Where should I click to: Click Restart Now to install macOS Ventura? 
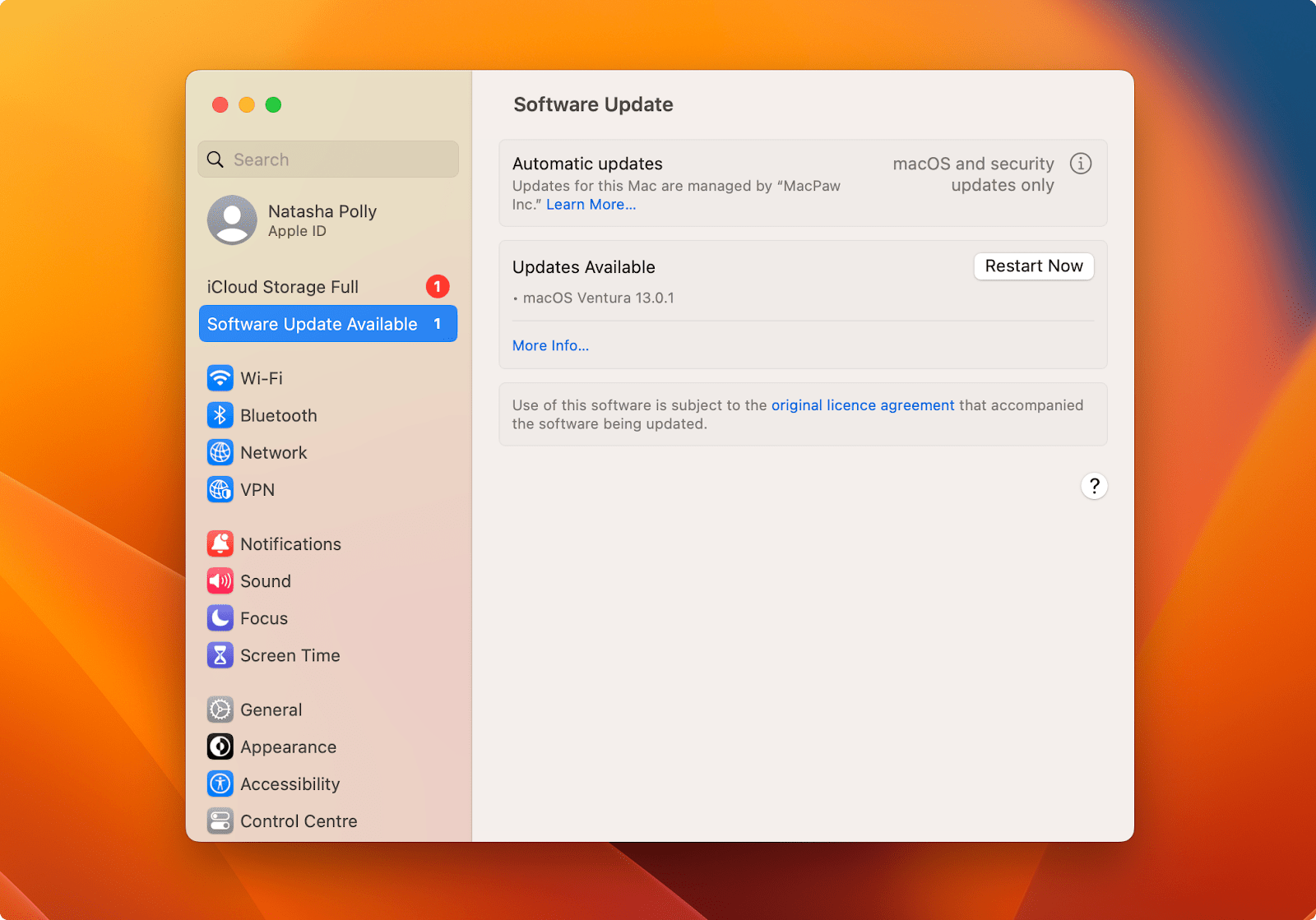pyautogui.click(x=1033, y=266)
